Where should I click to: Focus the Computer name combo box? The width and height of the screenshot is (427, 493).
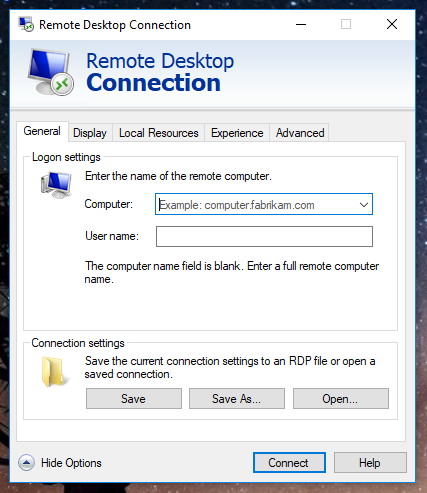[264, 204]
